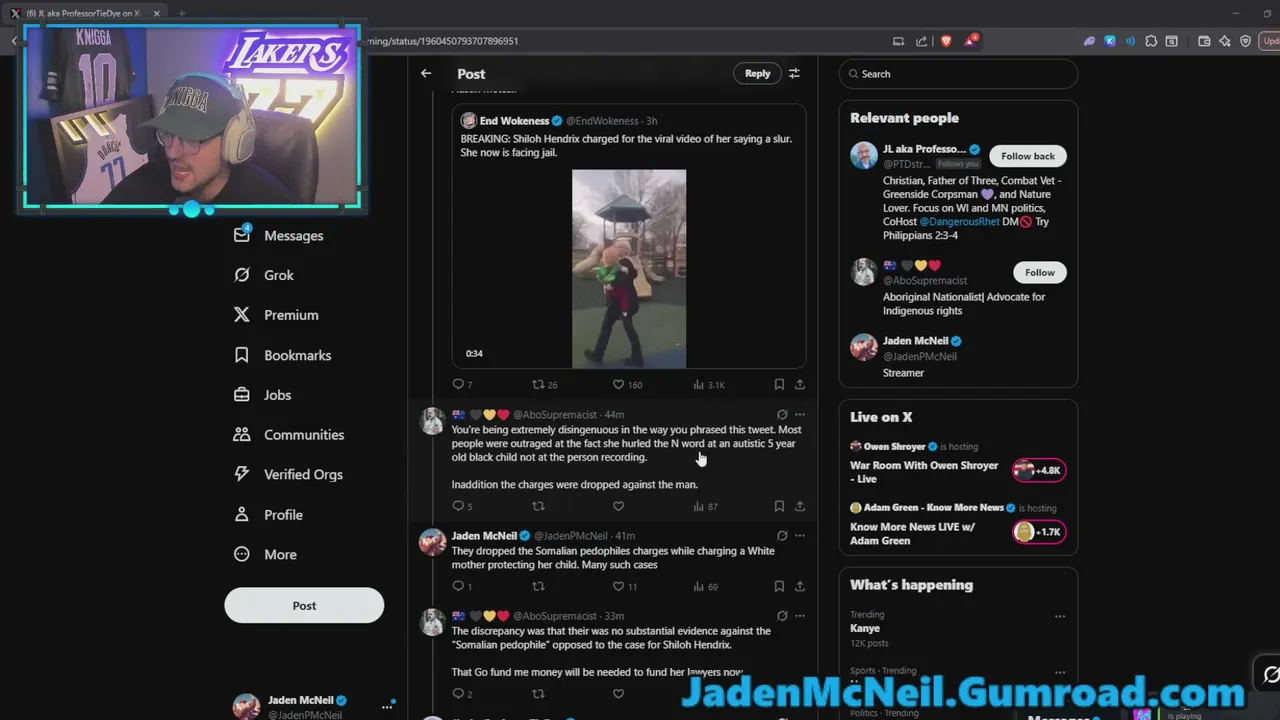
Task: Open Premium in the sidebar
Action: tap(276, 315)
